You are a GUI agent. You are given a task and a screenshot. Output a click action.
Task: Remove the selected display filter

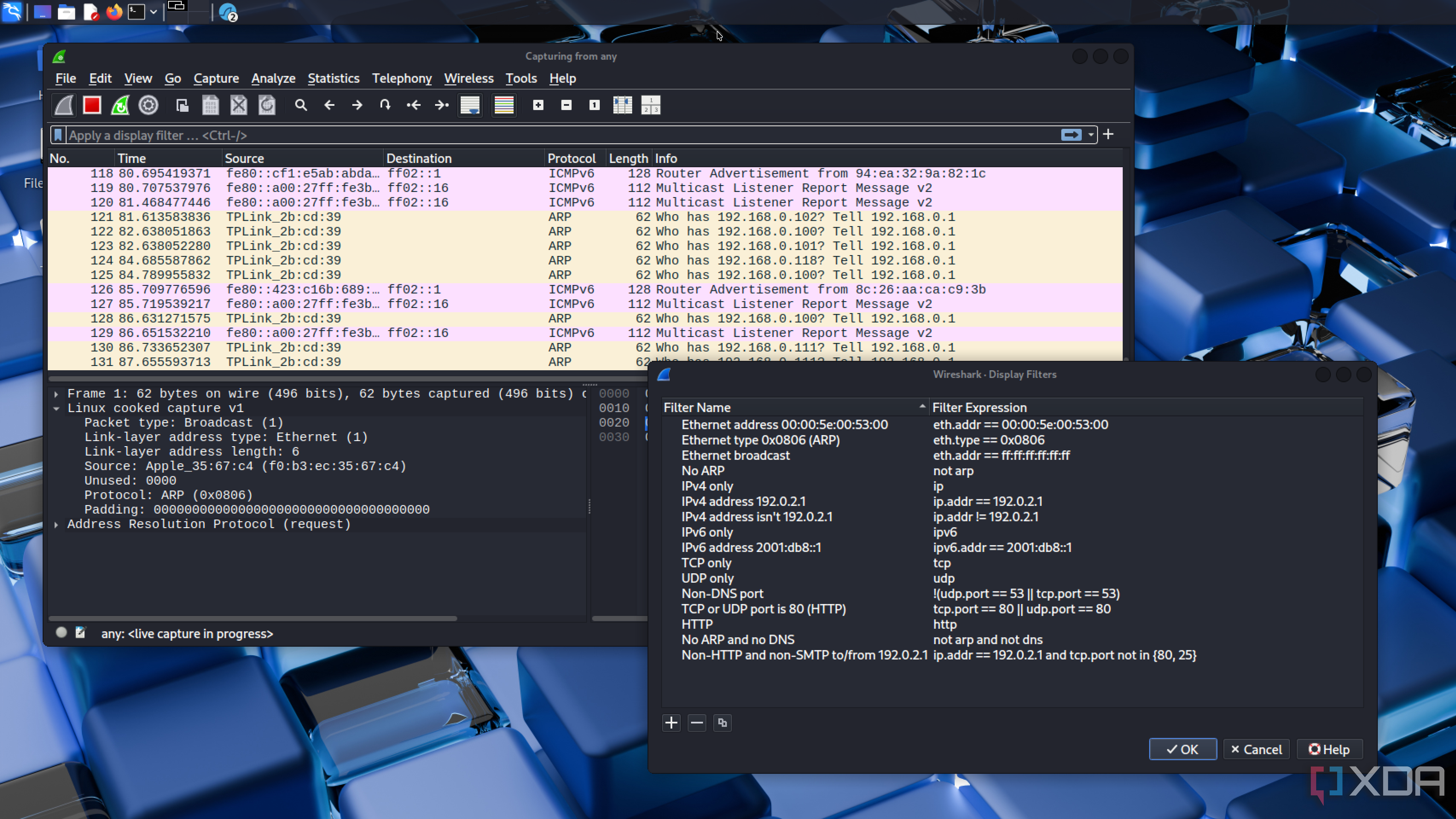pyautogui.click(x=697, y=723)
